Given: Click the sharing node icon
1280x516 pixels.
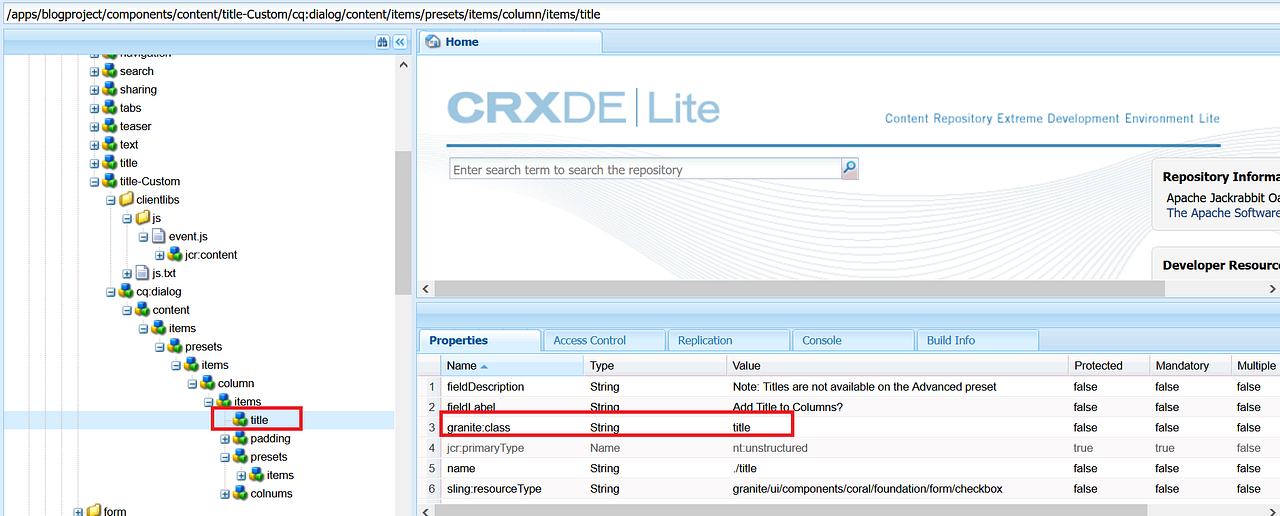Looking at the screenshot, I should coord(109,89).
